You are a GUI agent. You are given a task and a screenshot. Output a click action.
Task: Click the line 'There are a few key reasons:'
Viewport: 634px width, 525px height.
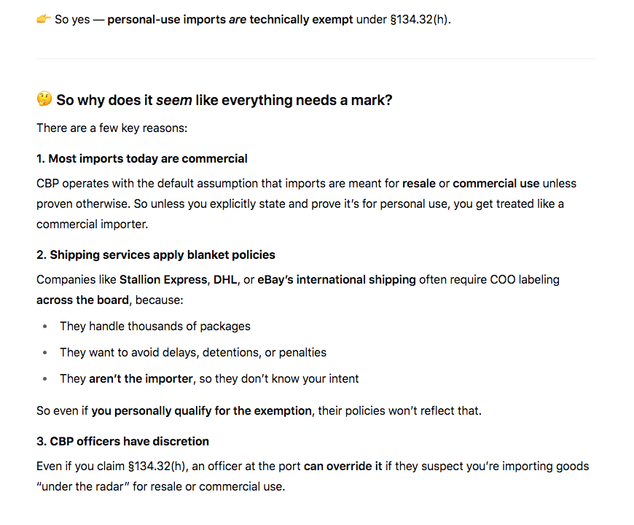tap(112, 128)
